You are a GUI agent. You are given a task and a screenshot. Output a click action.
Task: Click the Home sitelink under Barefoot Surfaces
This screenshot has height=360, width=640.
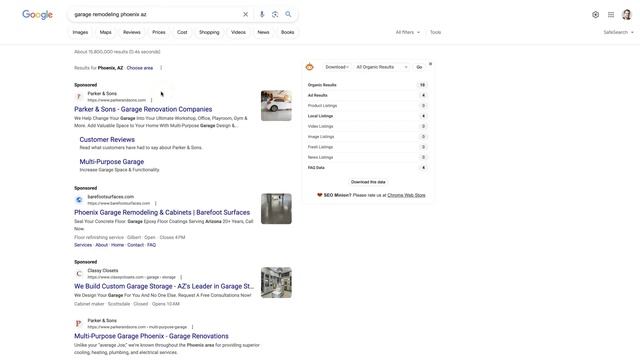[117, 245]
